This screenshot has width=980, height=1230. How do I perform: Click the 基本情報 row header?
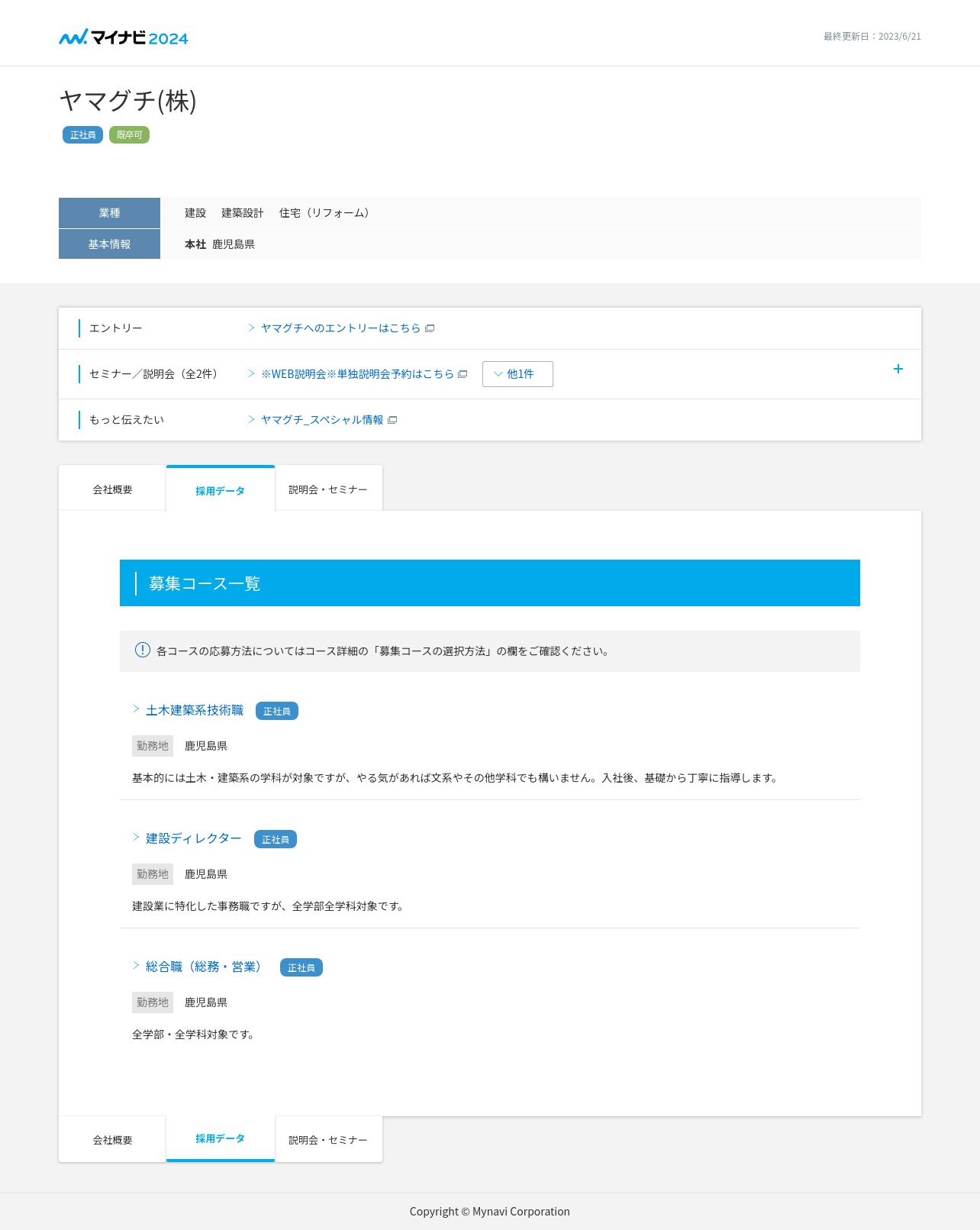(x=109, y=244)
